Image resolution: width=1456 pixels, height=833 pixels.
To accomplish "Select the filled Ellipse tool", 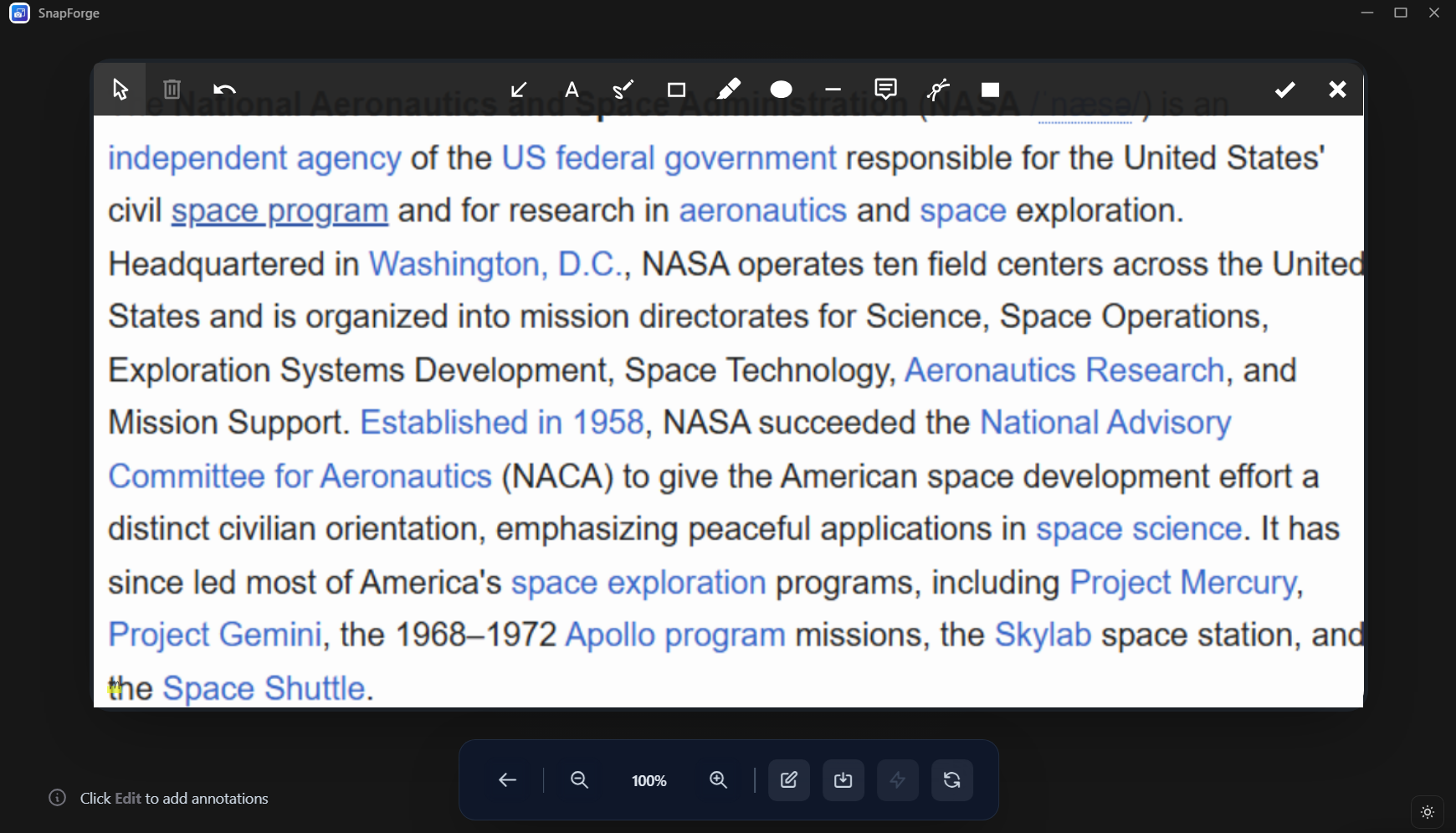I will (781, 90).
